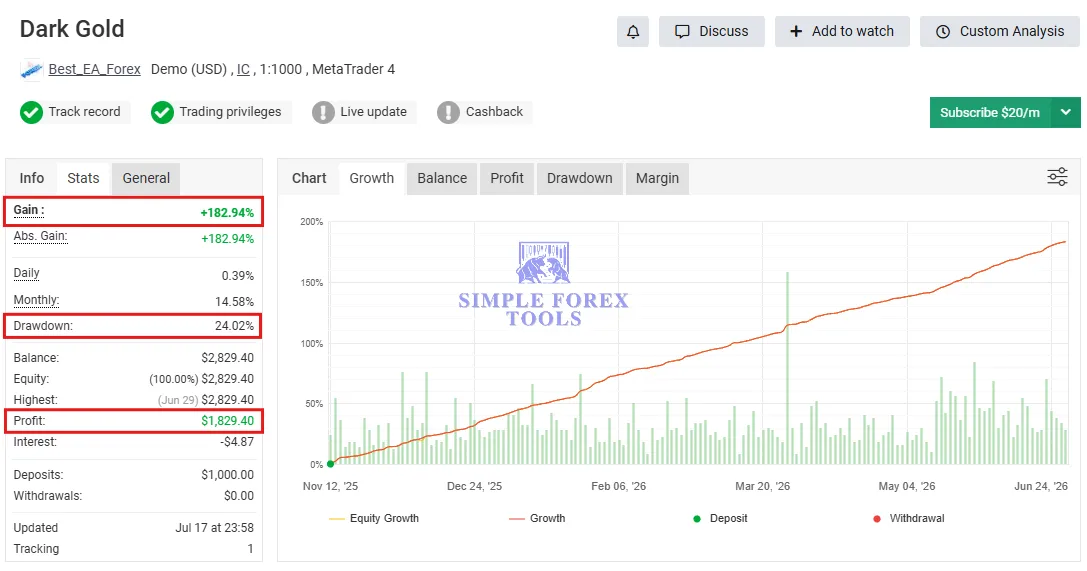Screen dimensions: 1087x571
Task: Toggle Equity Growth series in legend
Action: [x=374, y=518]
